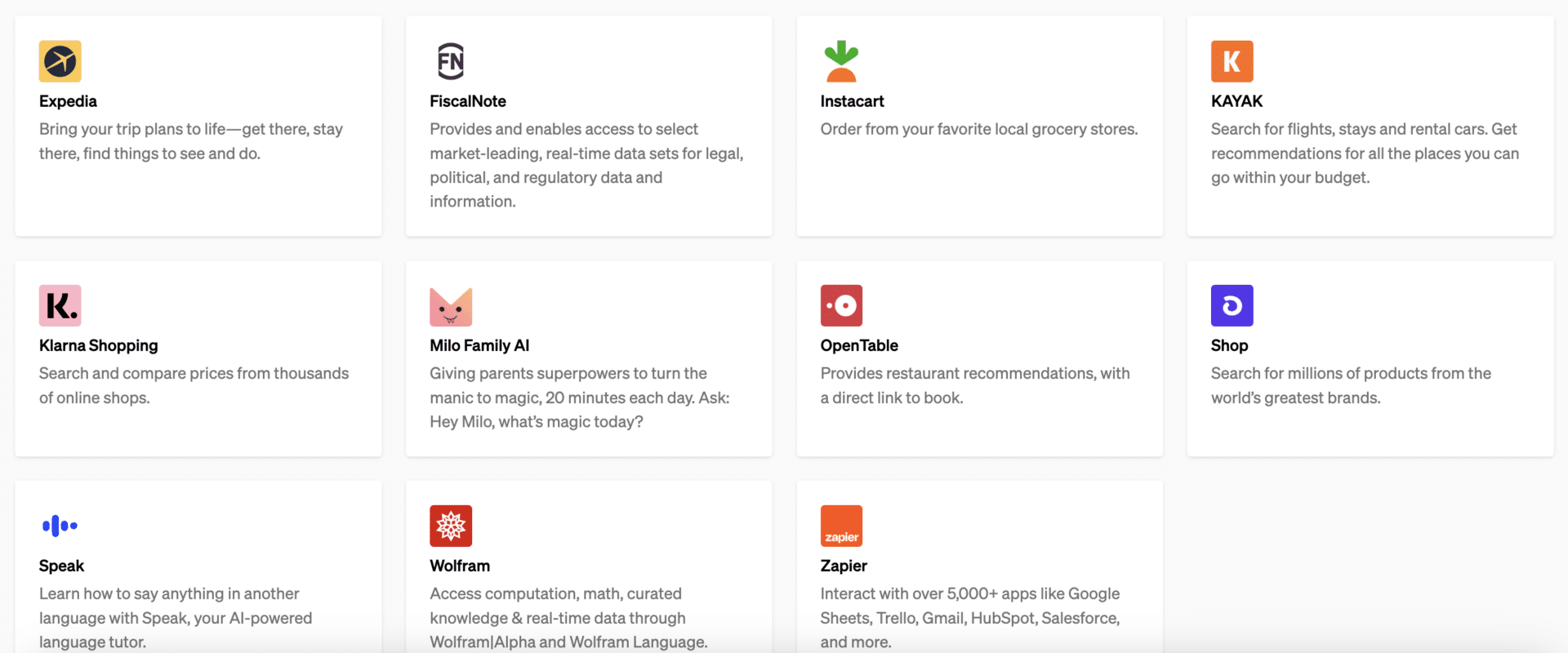
Task: Click the purple Shop logo icon
Action: [x=1232, y=306]
